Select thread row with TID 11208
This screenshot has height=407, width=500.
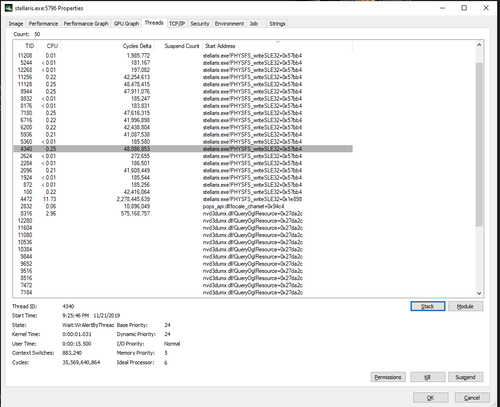point(183,56)
